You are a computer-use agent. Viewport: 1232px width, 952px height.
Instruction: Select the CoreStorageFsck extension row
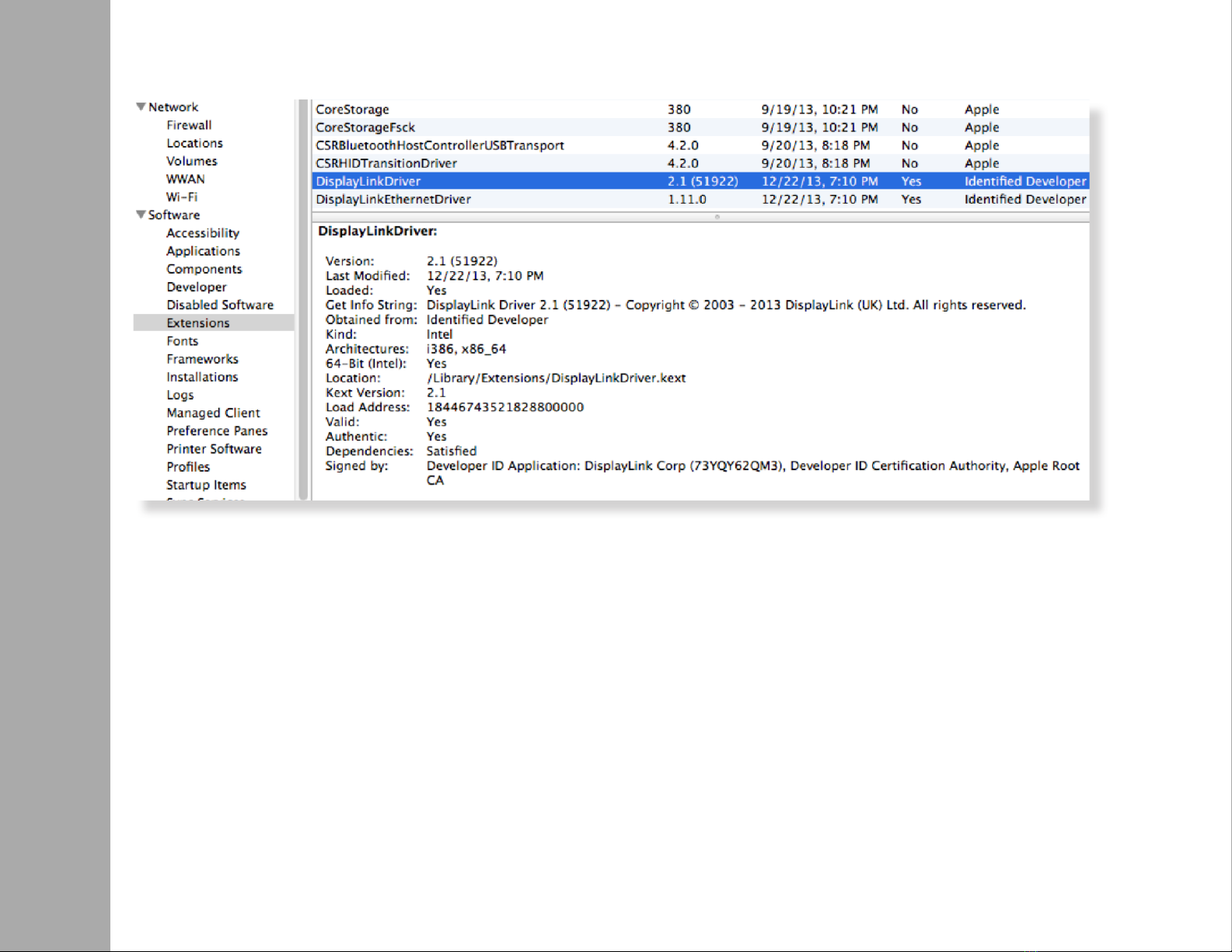(700, 127)
